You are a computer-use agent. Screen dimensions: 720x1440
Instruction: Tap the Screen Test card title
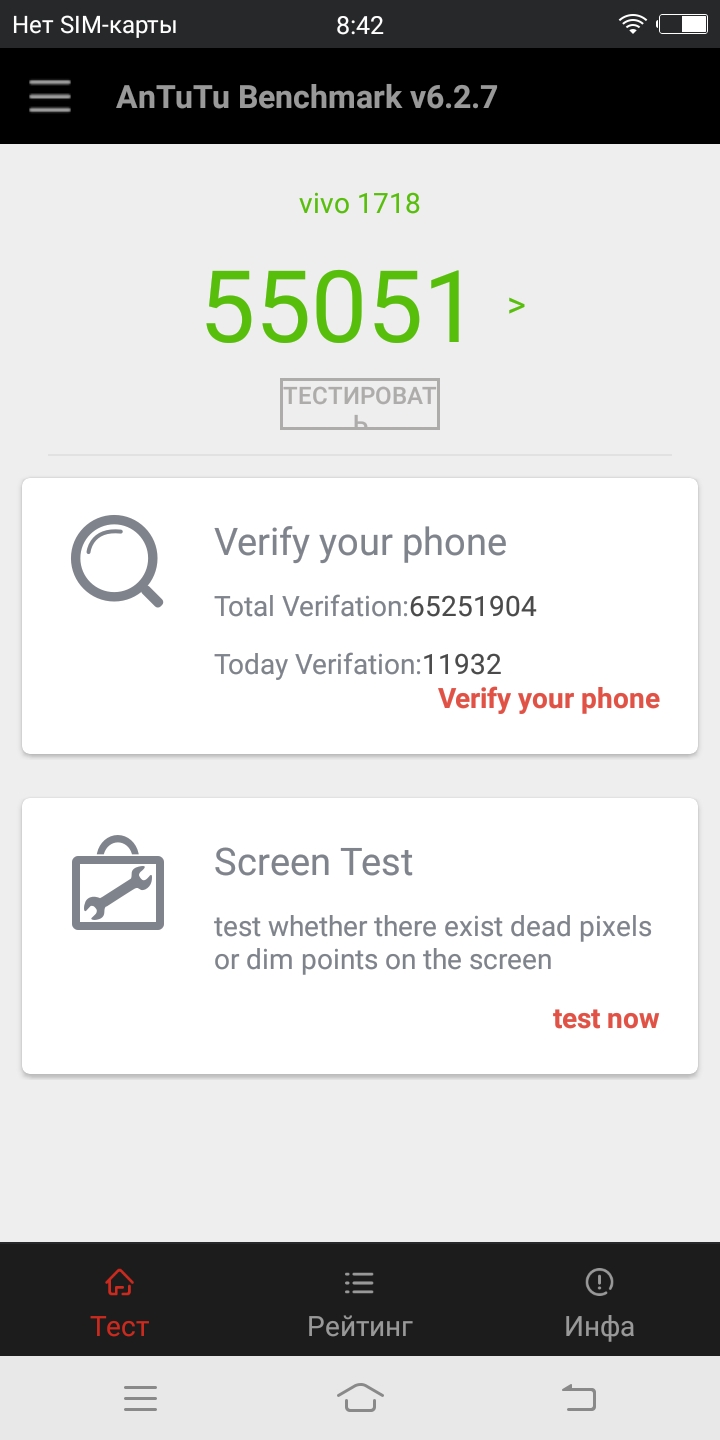pyautogui.click(x=313, y=862)
